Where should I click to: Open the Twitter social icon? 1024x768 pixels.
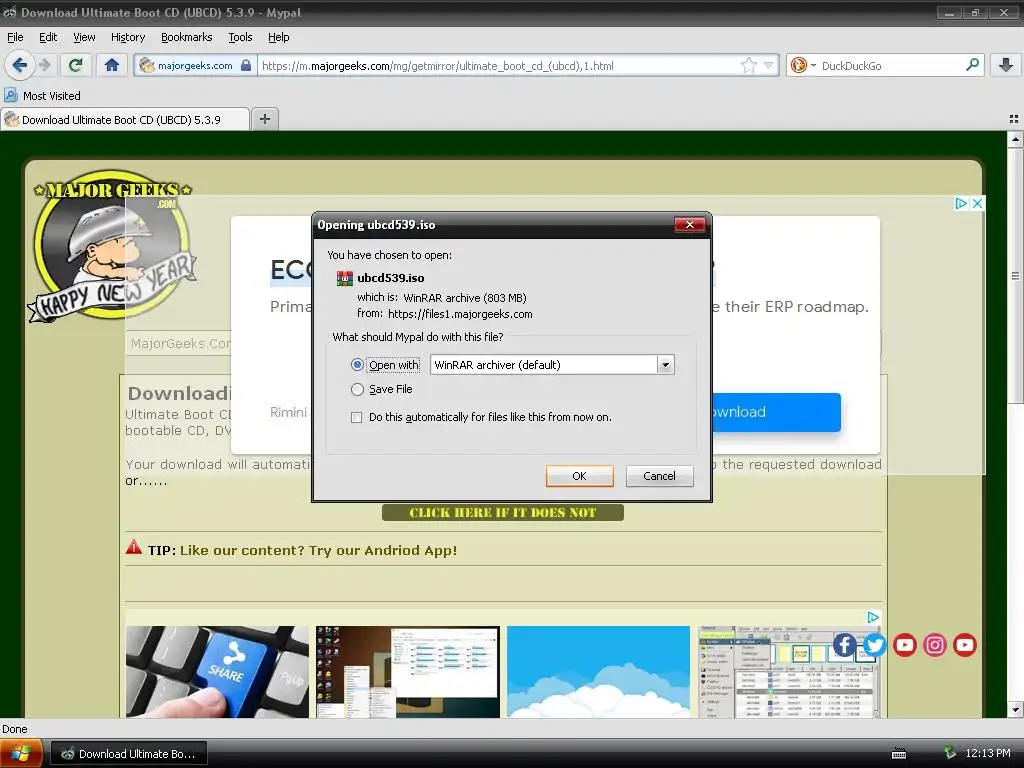874,645
